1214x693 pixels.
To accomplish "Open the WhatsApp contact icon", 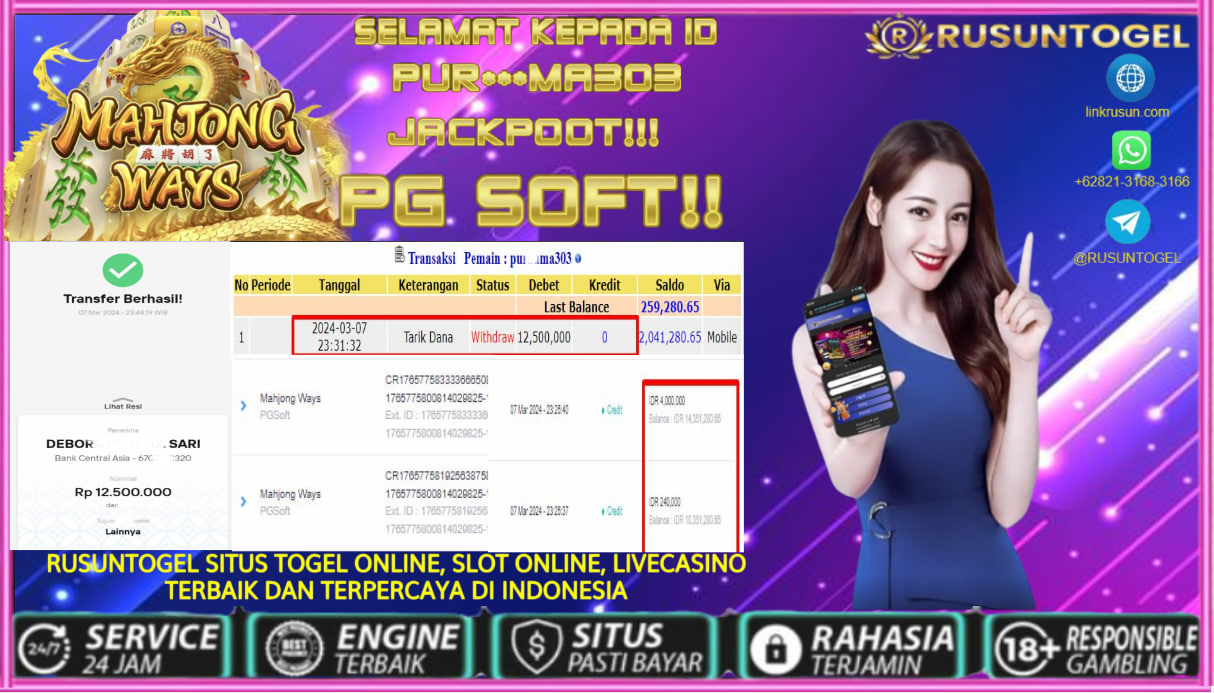I will tap(1131, 151).
